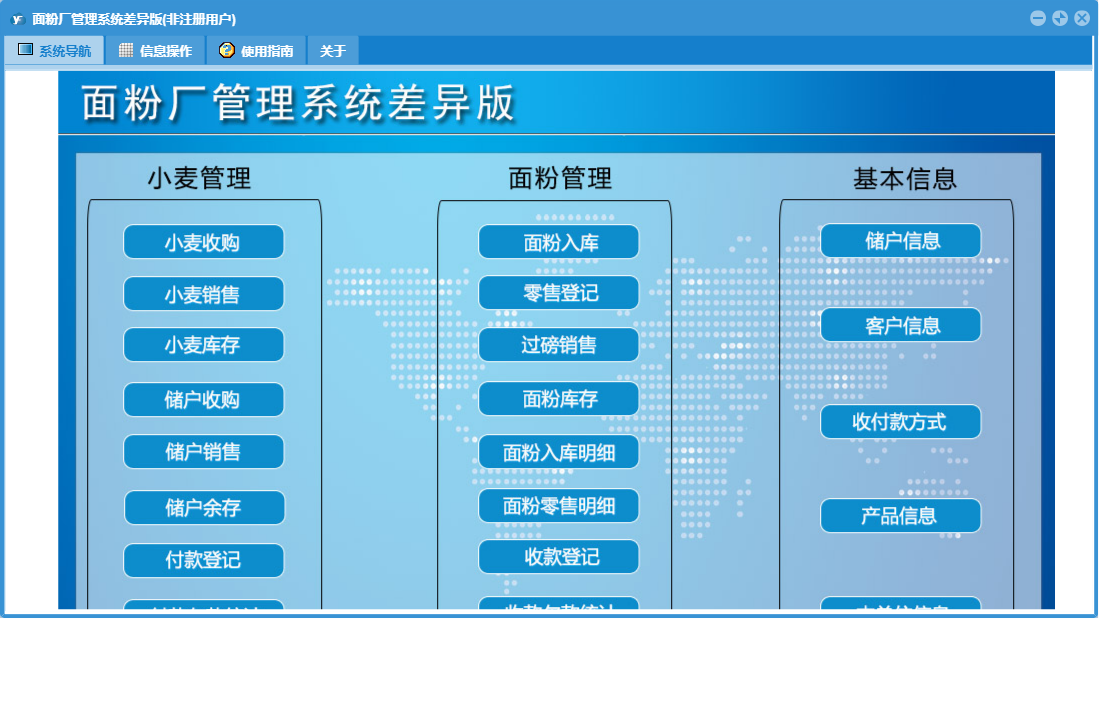
Task: Open the 系统导航 tab
Action: click(x=55, y=50)
